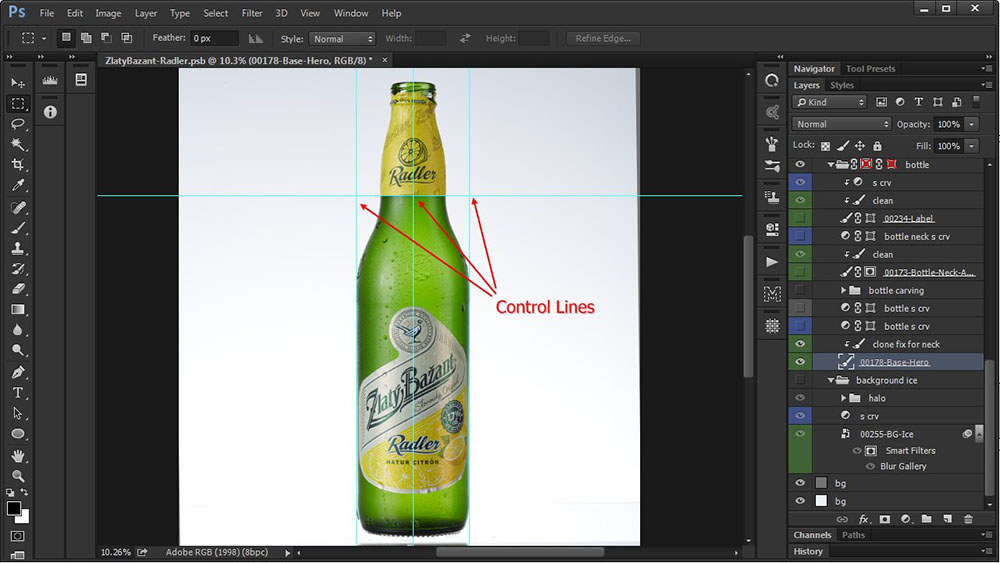Collapse the background ice group
Screen dimensions: 1000x563
830,380
